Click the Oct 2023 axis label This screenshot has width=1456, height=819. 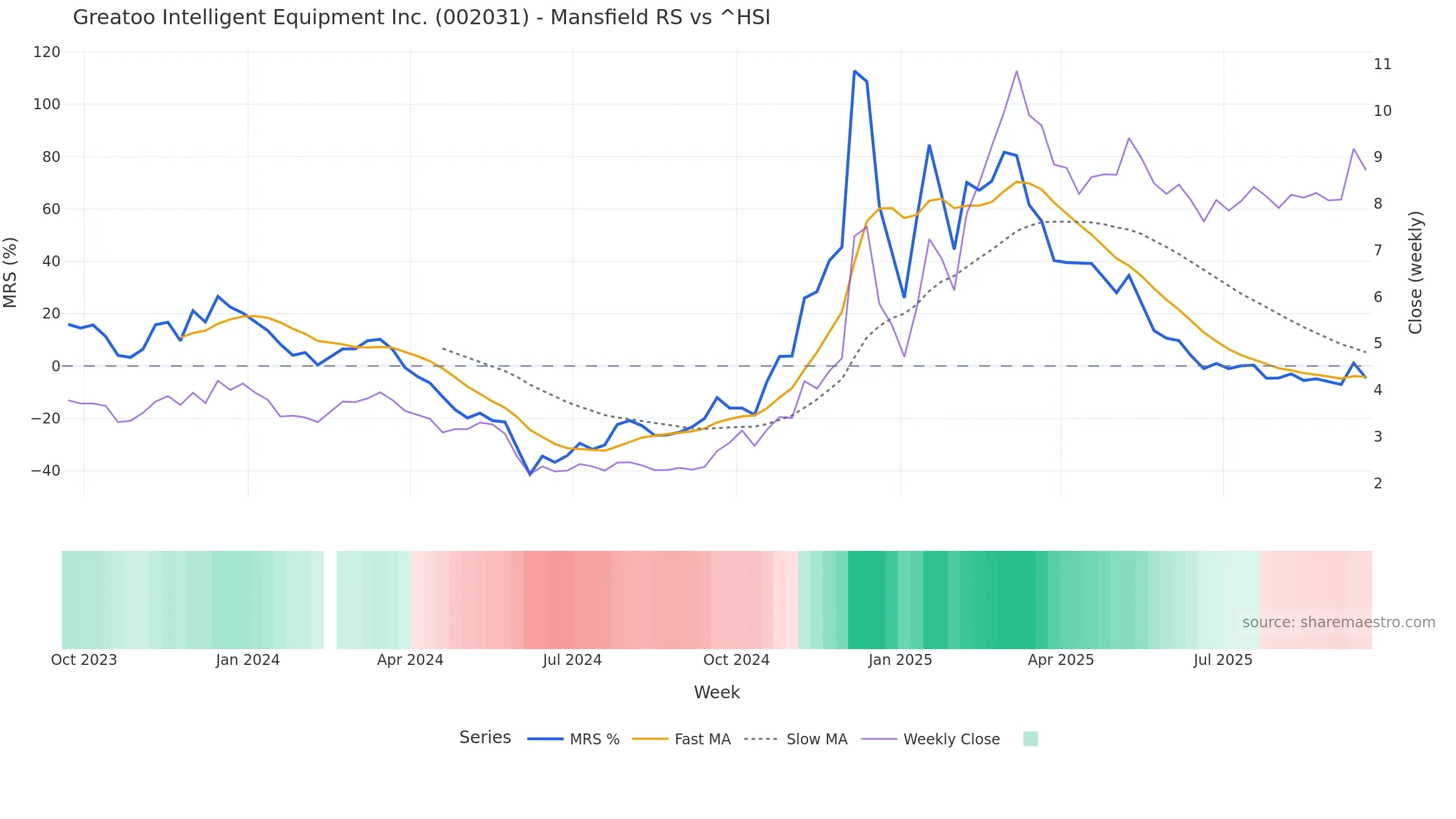coord(84,660)
